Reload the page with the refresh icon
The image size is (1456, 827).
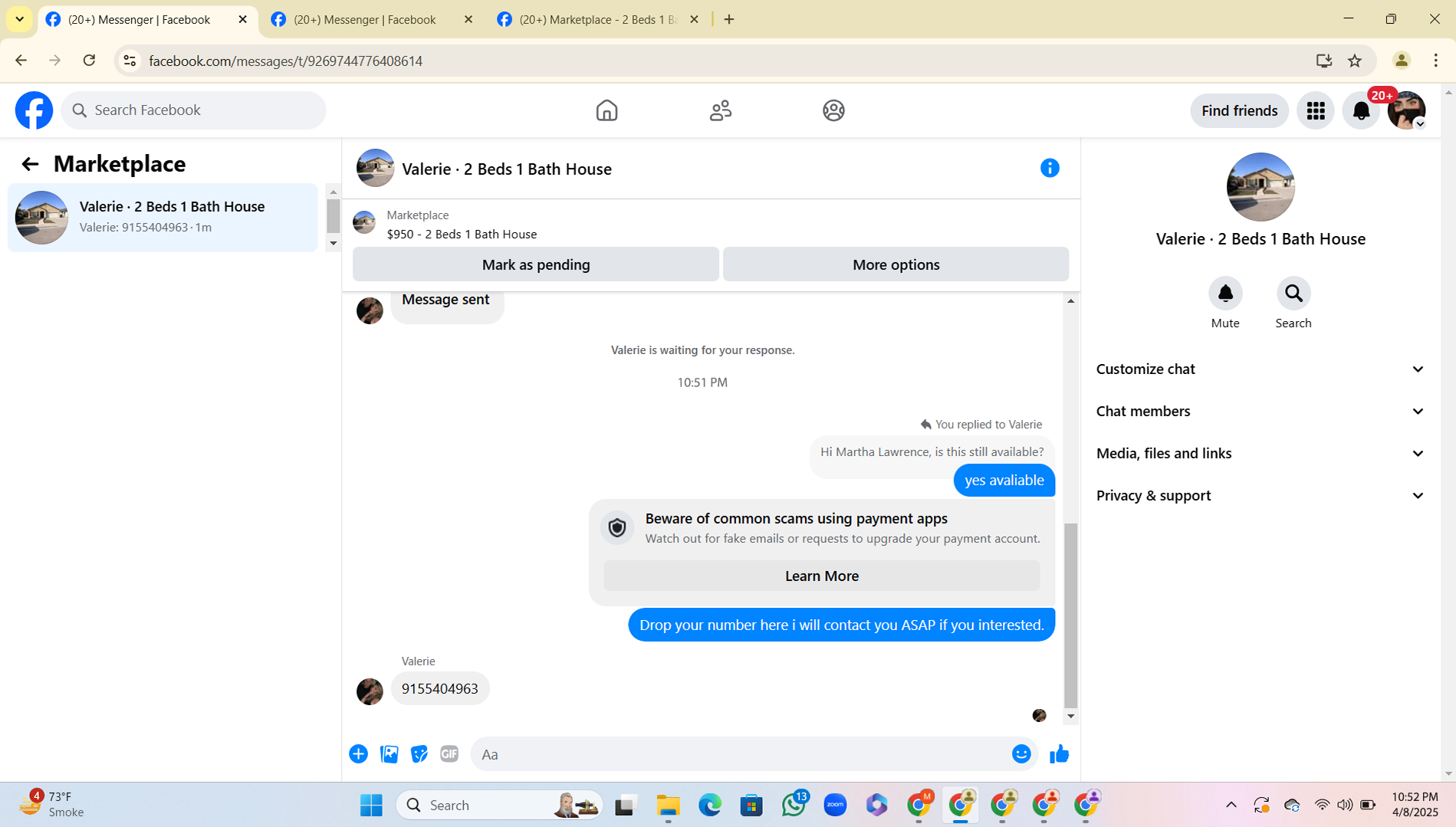pos(89,61)
